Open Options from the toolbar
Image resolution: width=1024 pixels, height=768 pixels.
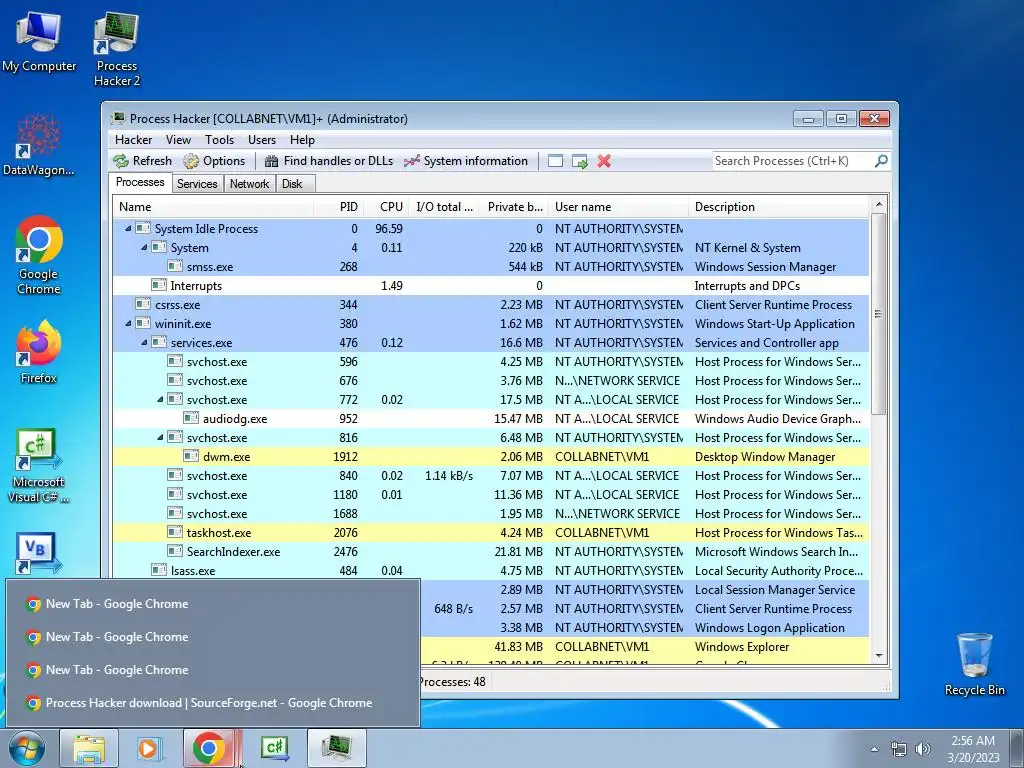click(x=214, y=161)
